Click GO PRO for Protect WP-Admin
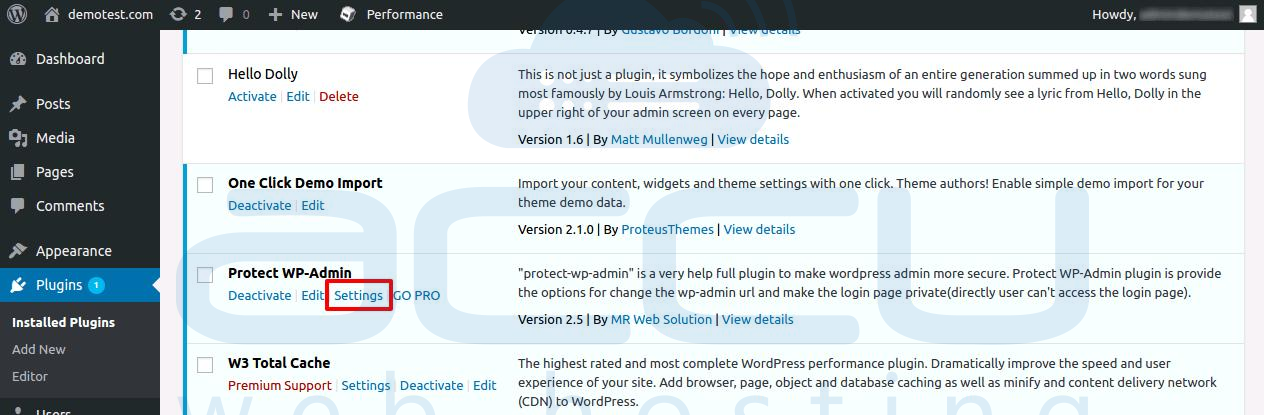Image resolution: width=1264 pixels, height=415 pixels. tap(417, 296)
